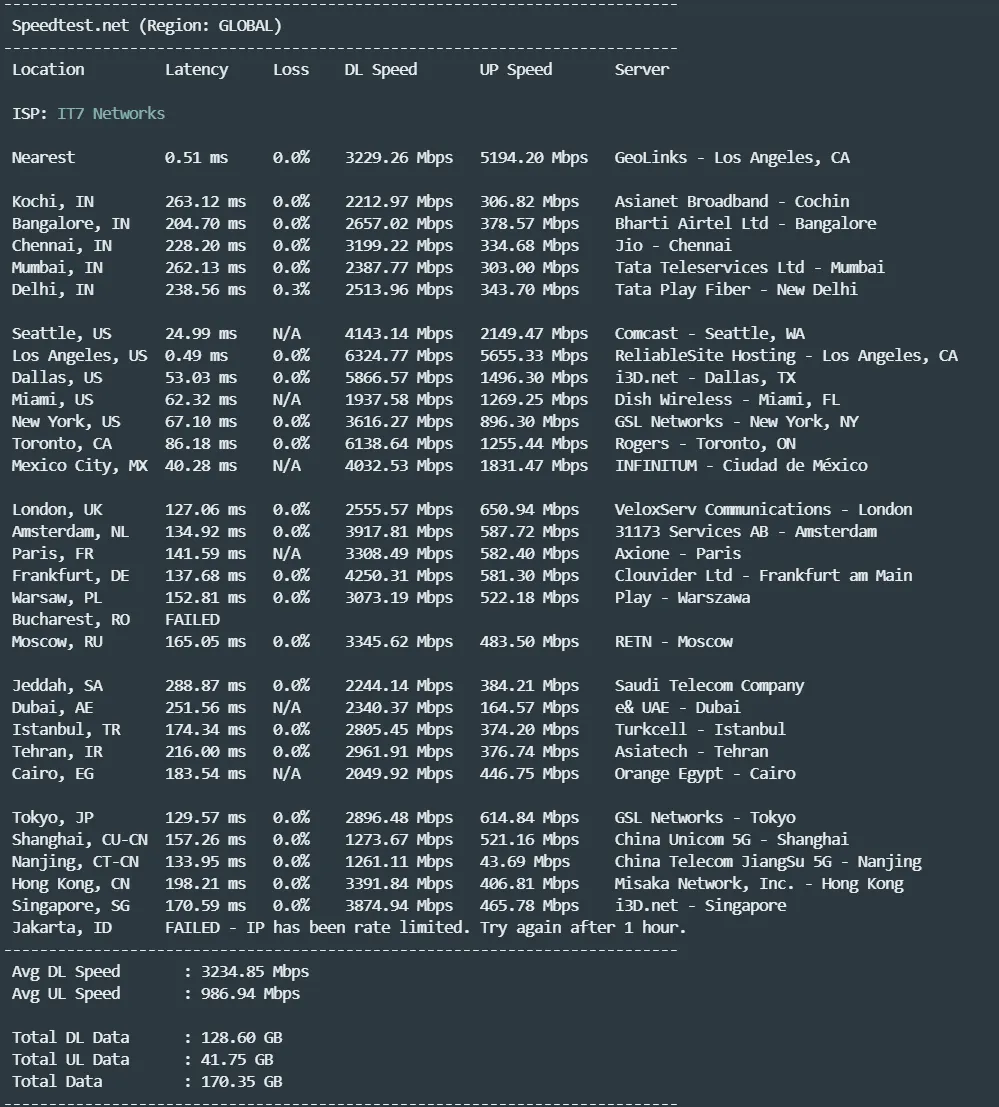999x1107 pixels.
Task: Click ReliableSite Hosting server entry
Action: pyautogui.click(x=786, y=356)
